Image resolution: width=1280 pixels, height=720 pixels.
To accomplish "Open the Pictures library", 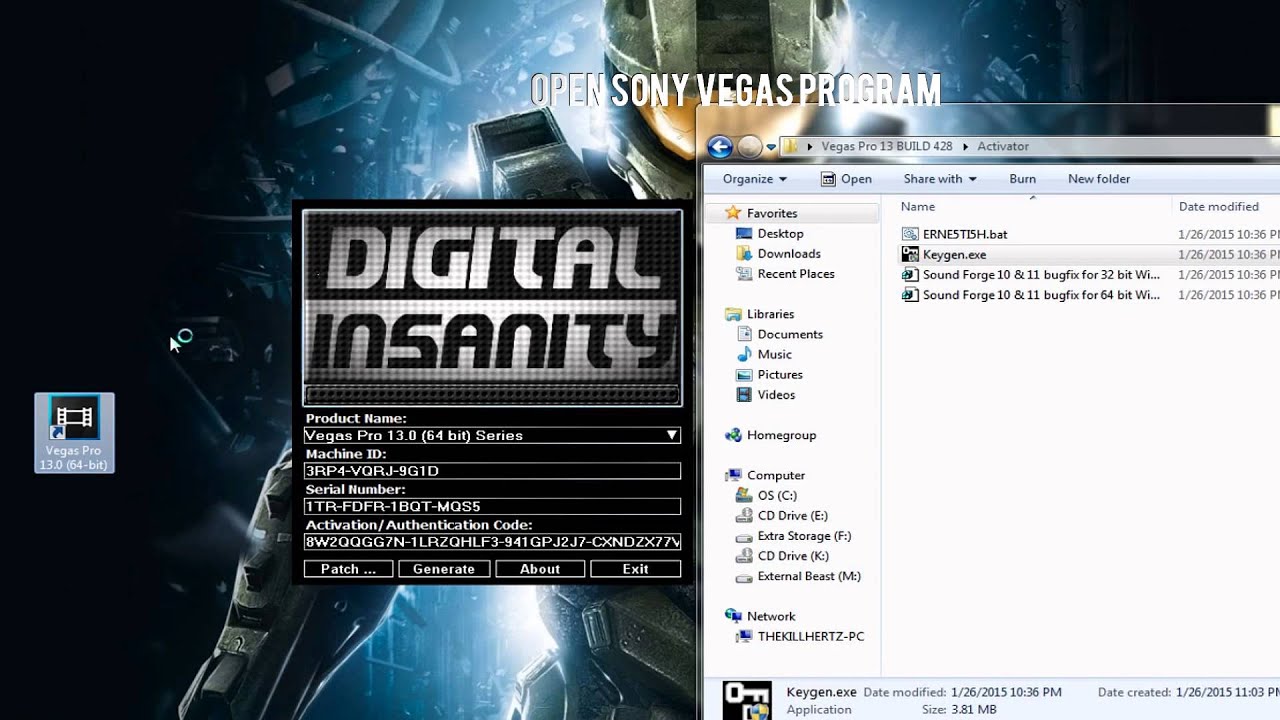I will point(780,375).
